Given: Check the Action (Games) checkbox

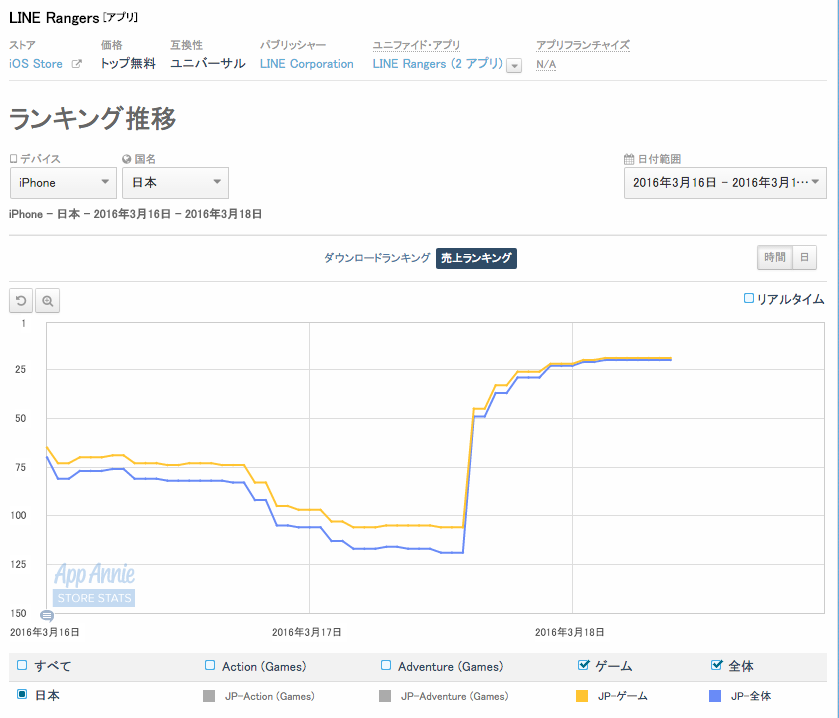Looking at the screenshot, I should click(210, 665).
